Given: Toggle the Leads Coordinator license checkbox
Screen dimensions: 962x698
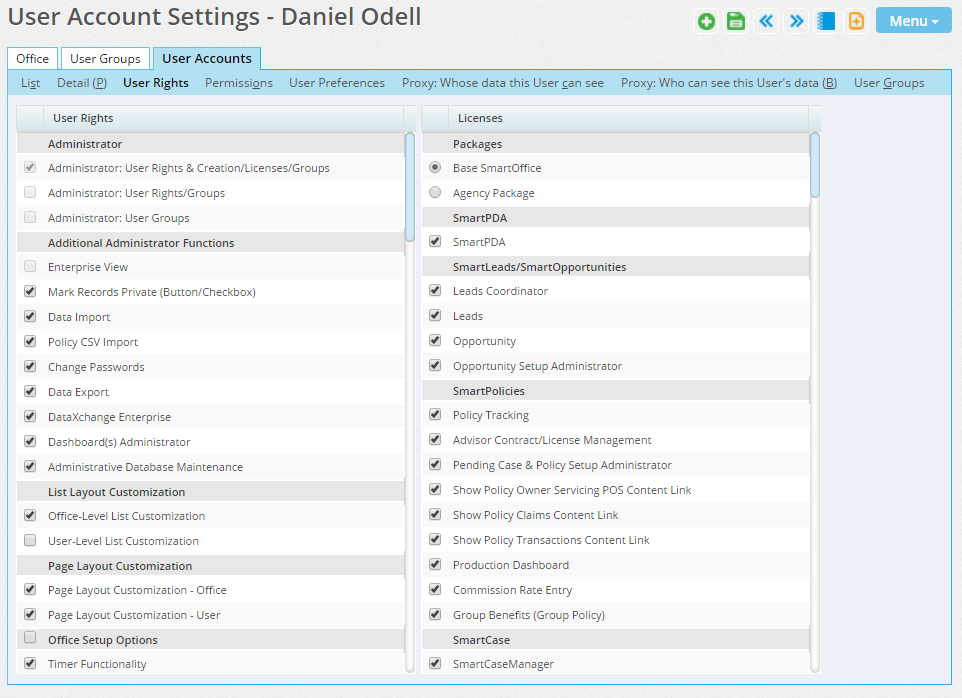Looking at the screenshot, I should (x=435, y=291).
